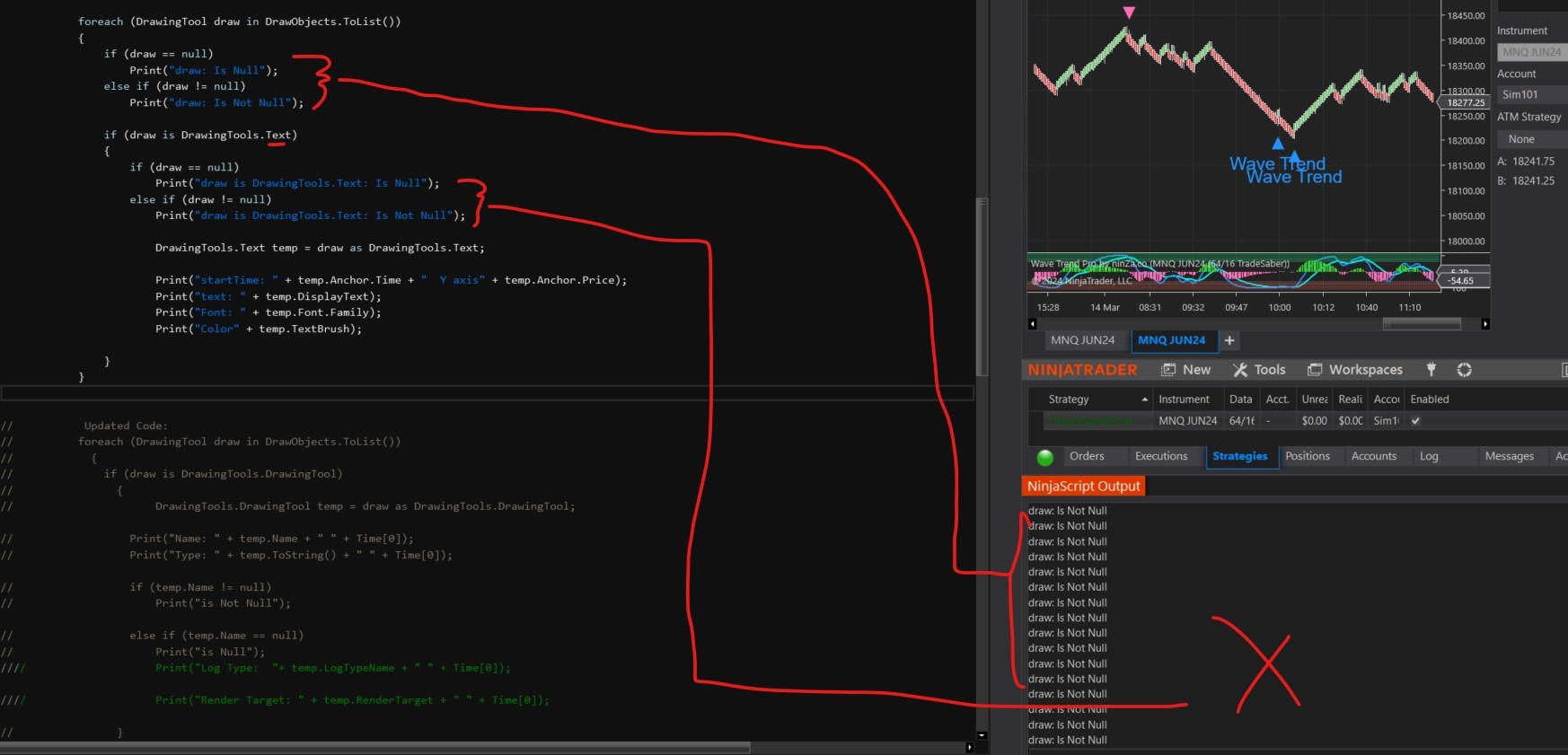Switch to the Orders tab
This screenshot has height=755, width=1568.
pyautogui.click(x=1087, y=456)
